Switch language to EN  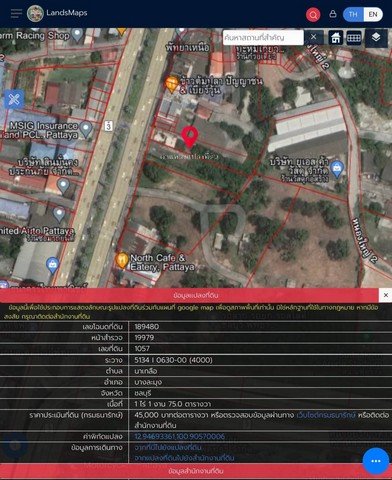(373, 14)
